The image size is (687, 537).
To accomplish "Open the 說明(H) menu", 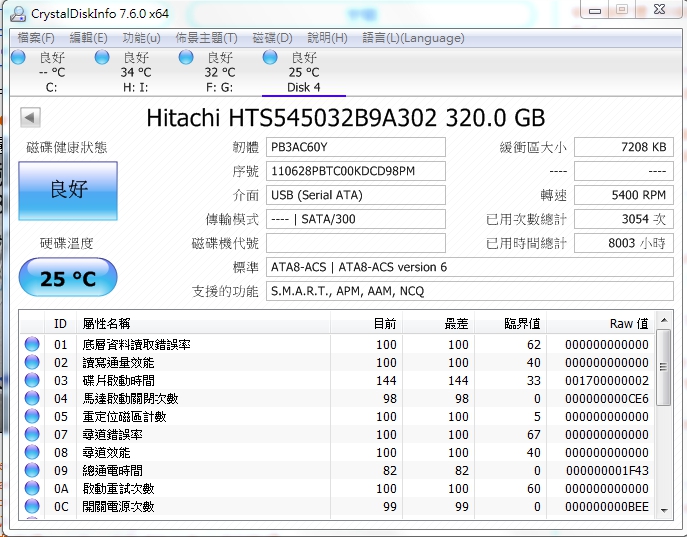I will [327, 38].
